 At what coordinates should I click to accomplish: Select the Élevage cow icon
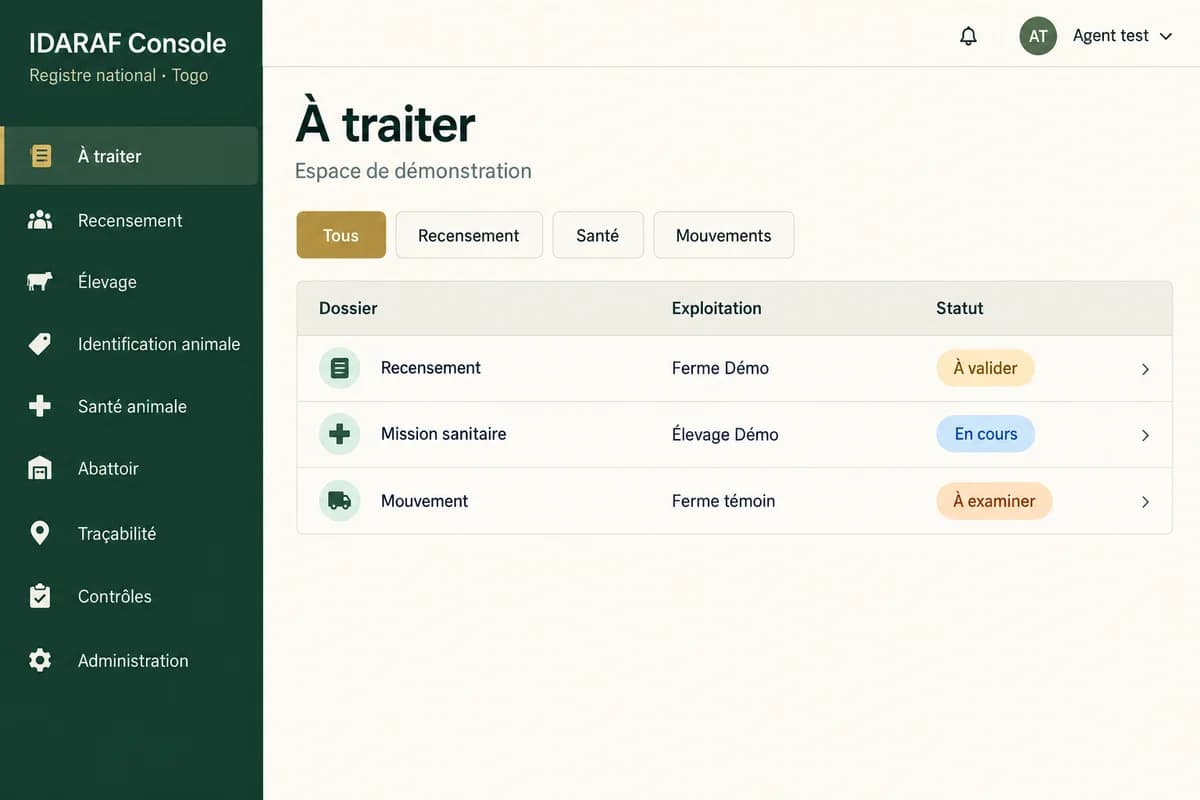coord(40,282)
